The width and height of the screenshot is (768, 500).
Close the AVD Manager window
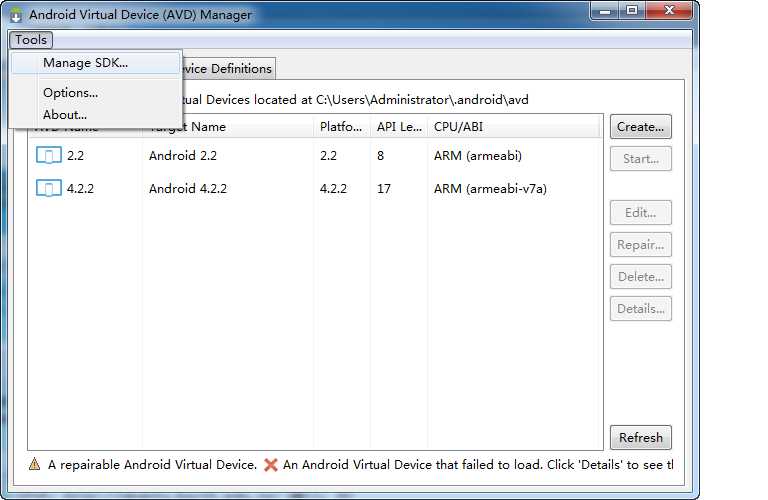tap(669, 10)
